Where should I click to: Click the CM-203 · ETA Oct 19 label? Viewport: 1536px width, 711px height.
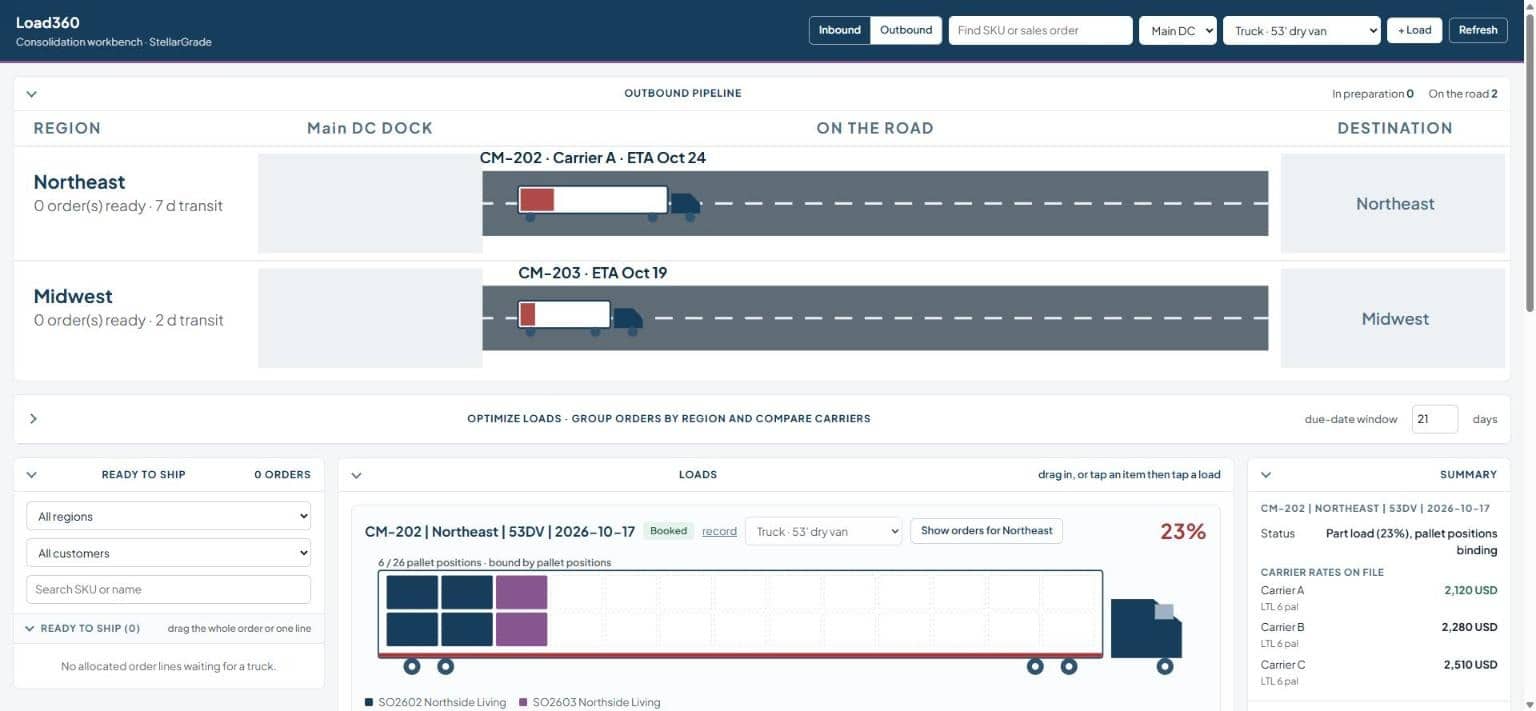click(x=592, y=273)
